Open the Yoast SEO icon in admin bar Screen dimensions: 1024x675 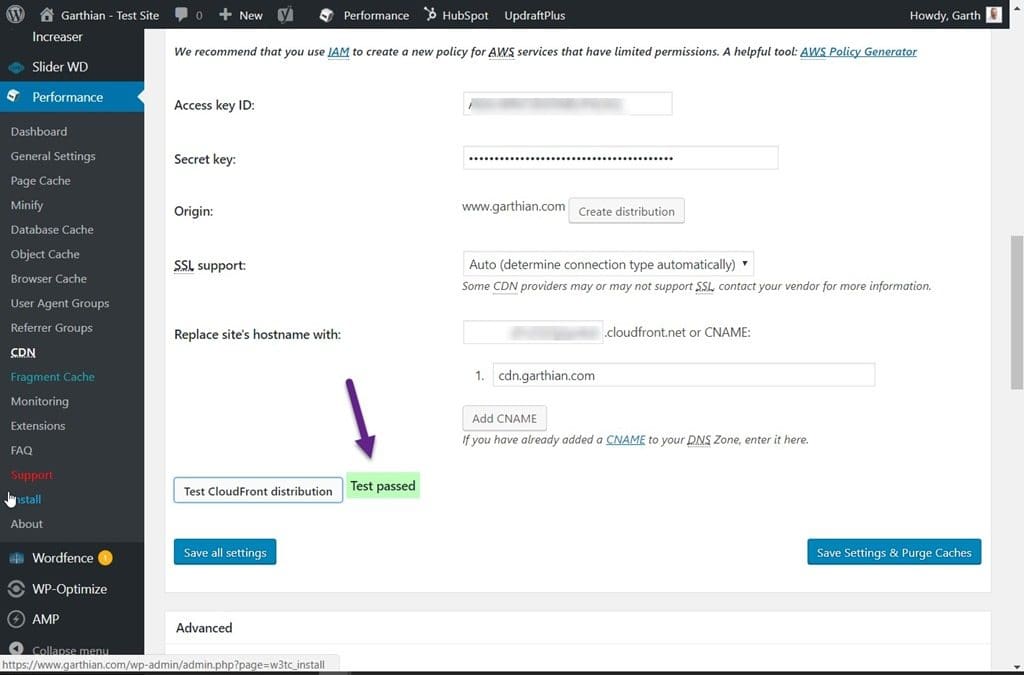[x=285, y=15]
